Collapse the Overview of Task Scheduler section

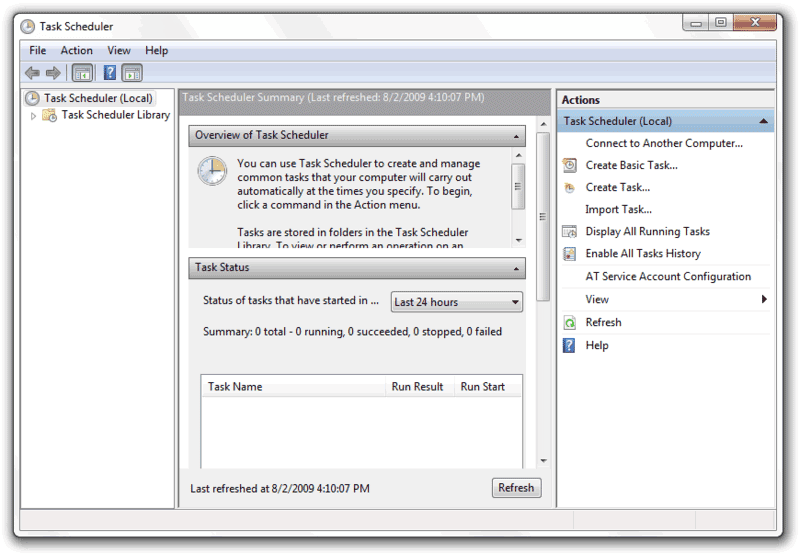pos(516,136)
